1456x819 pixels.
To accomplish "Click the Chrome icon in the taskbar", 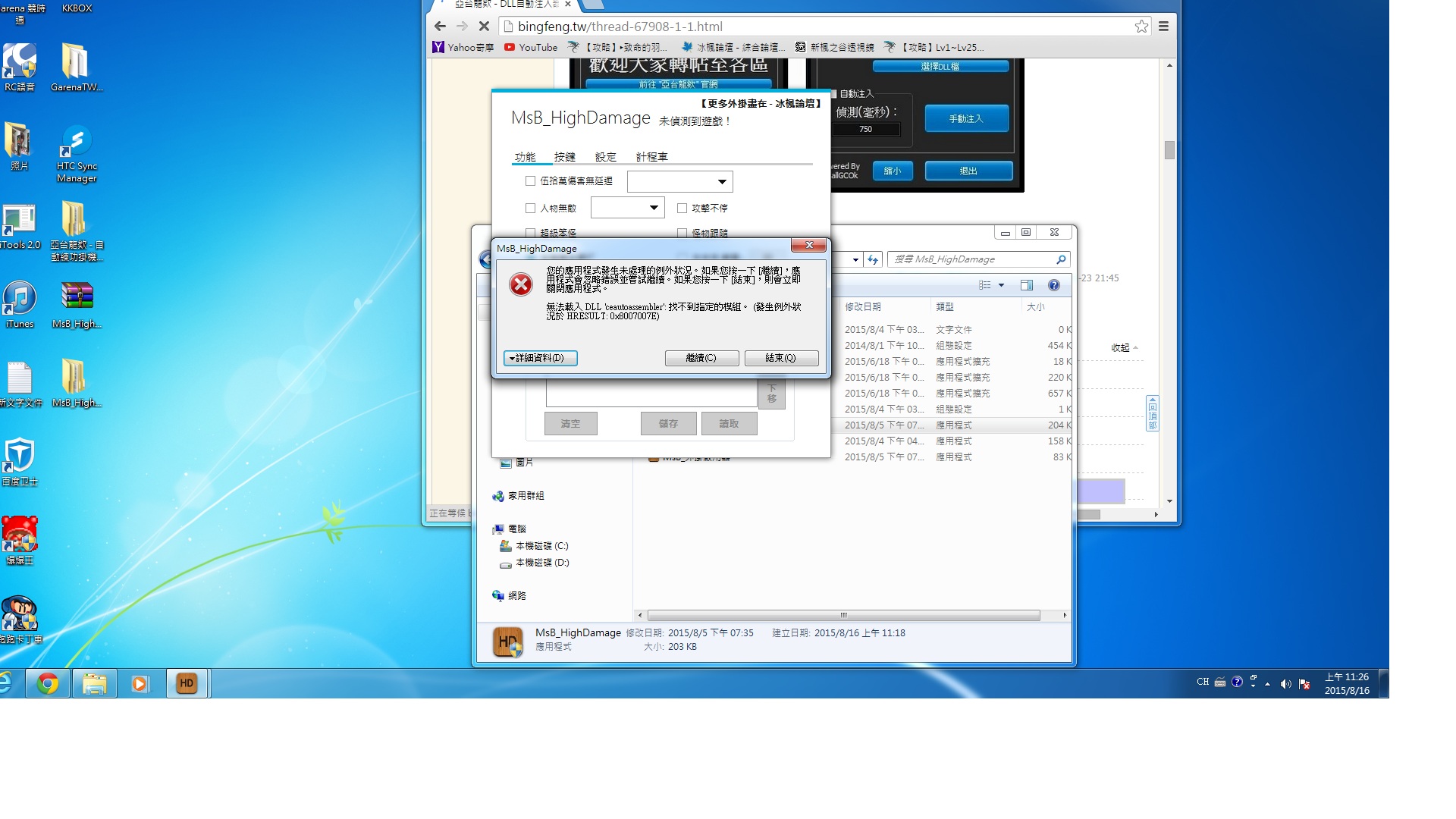I will point(48,683).
